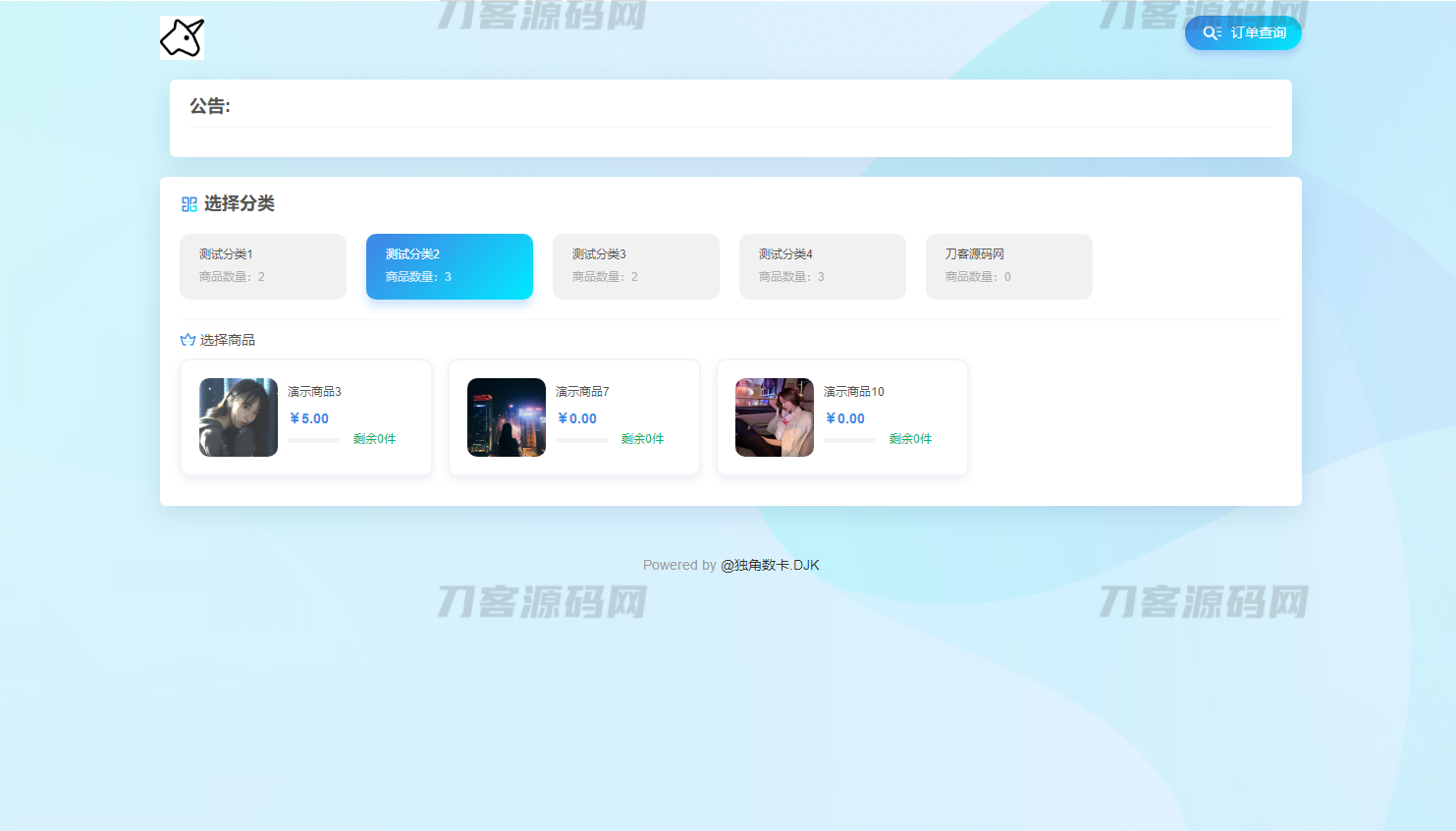Click the 演示商品10 product thumbnail
This screenshot has width=1456, height=831.
(x=774, y=416)
